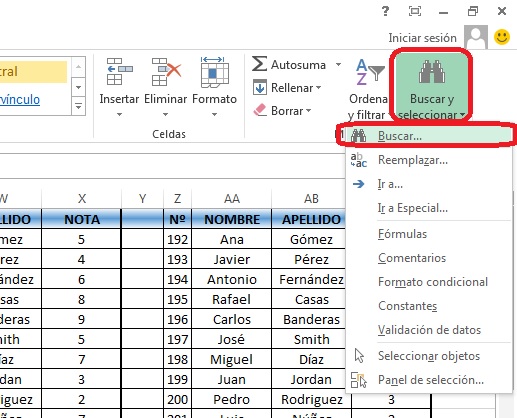Select column Z header

tap(177, 199)
